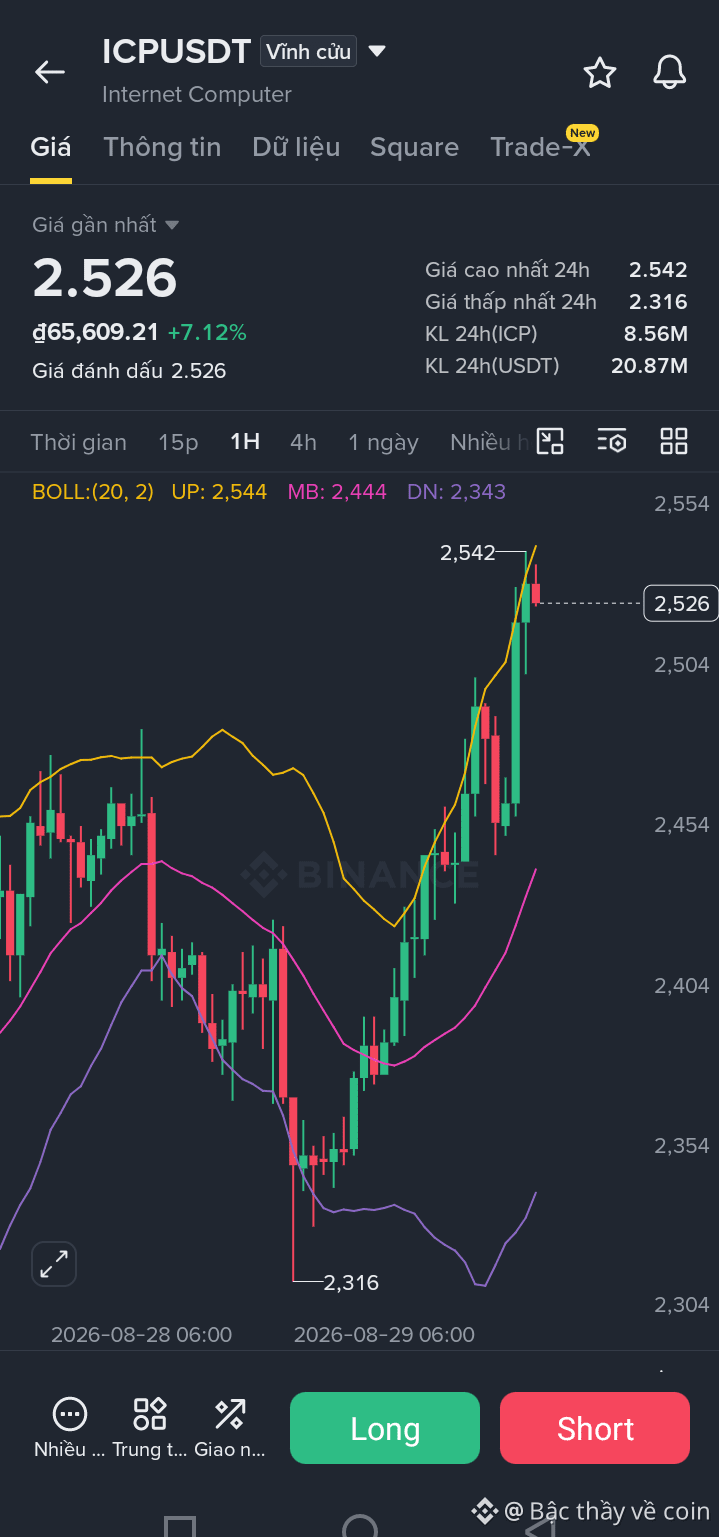Tap the green Long button

tap(385, 1428)
